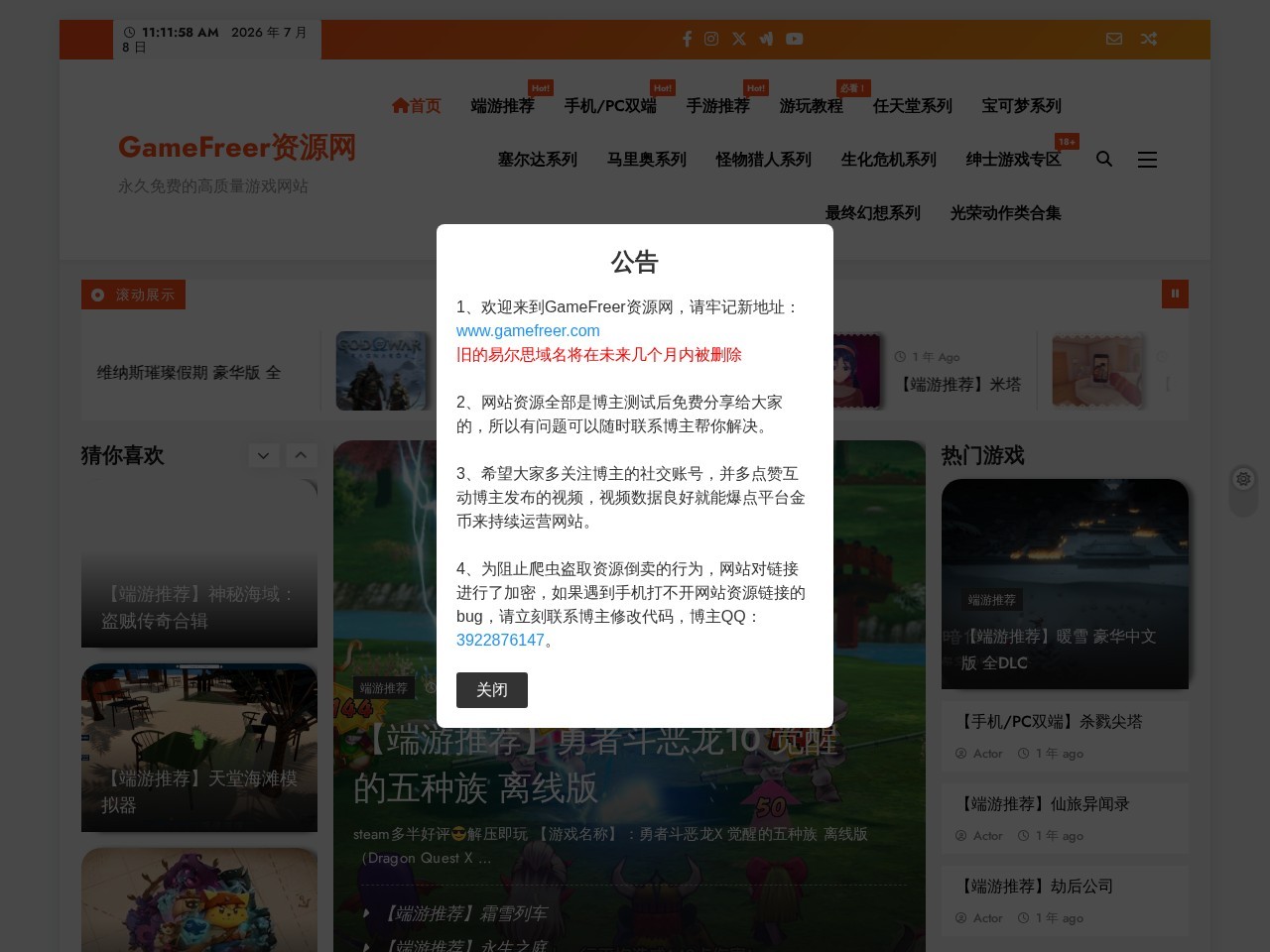The width and height of the screenshot is (1270, 952).
Task: Open the www.gamefreer.com link
Action: coord(528,331)
